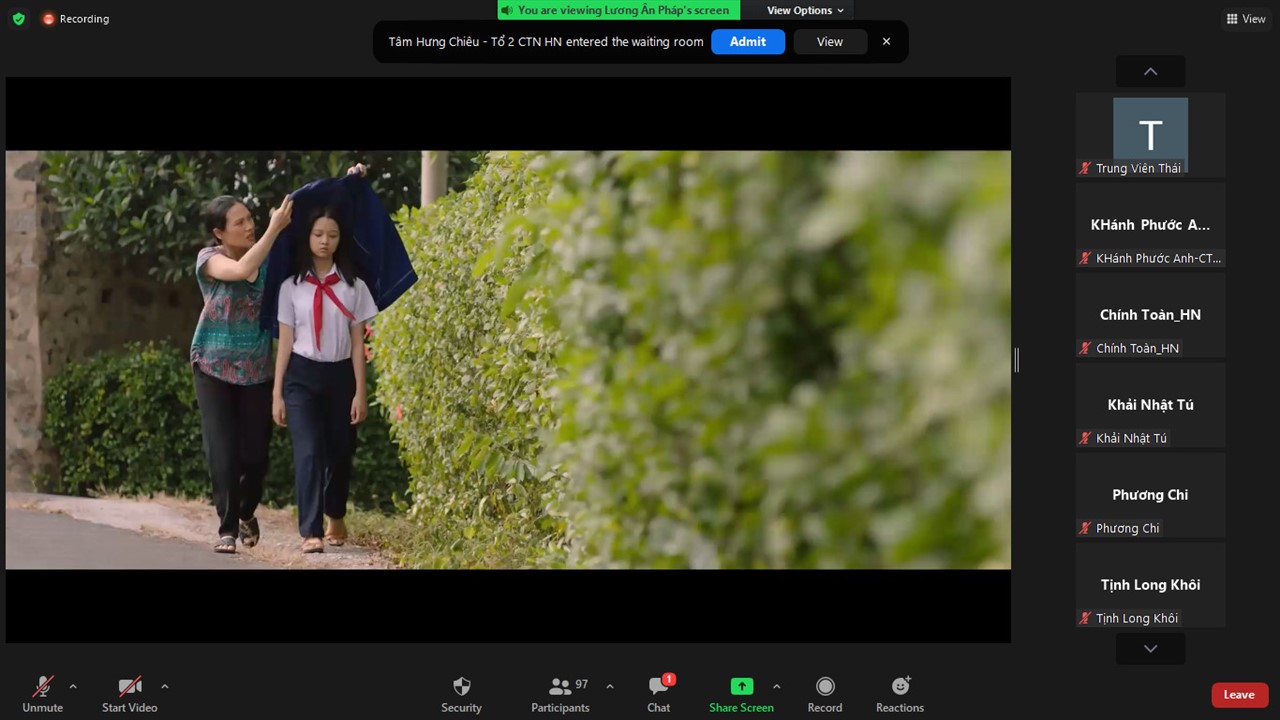Screen dimensions: 1280x720
Task: Click the muted mic icon on Khải Nhật Tú
Action: coord(1084,438)
